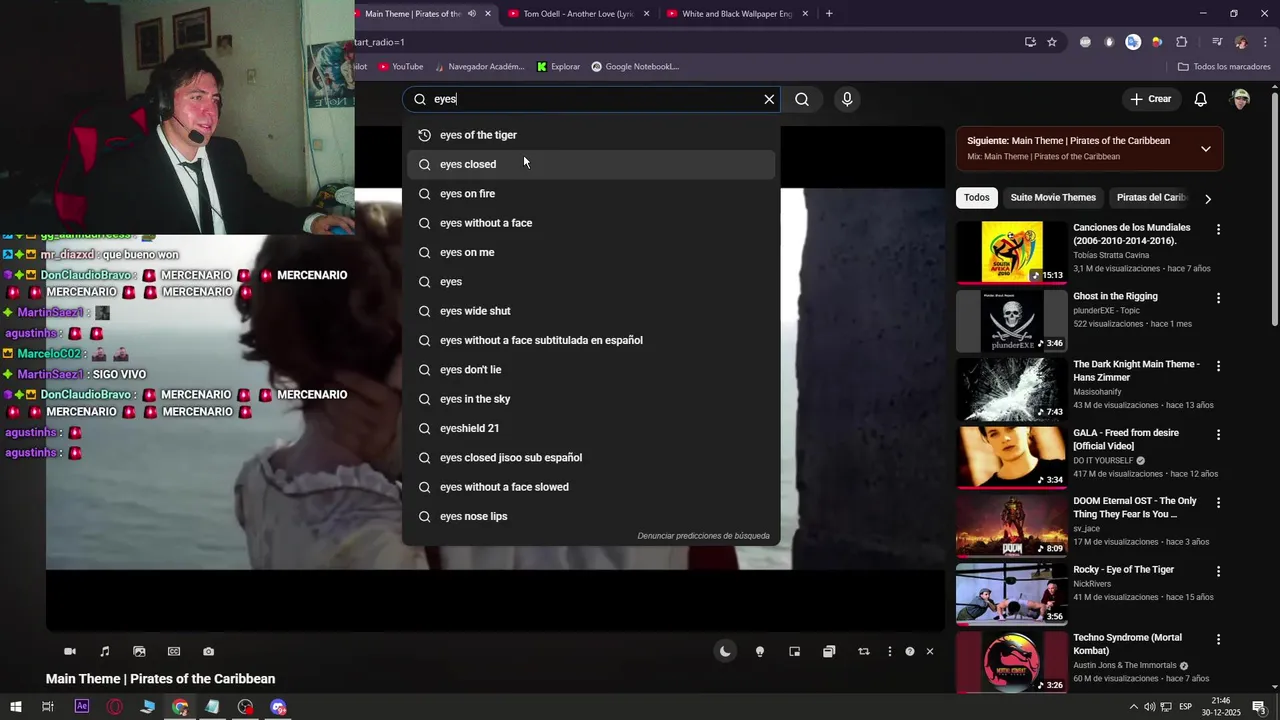
Task: Open a new Chrome tab
Action: 829,14
